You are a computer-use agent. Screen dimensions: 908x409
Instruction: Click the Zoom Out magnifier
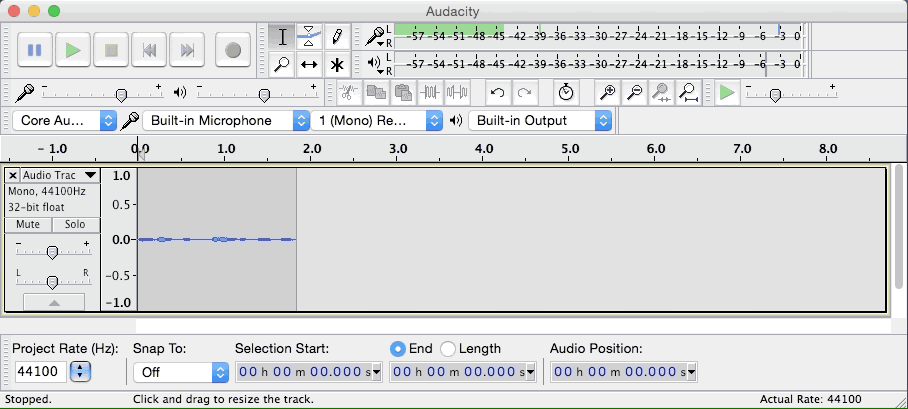635,93
